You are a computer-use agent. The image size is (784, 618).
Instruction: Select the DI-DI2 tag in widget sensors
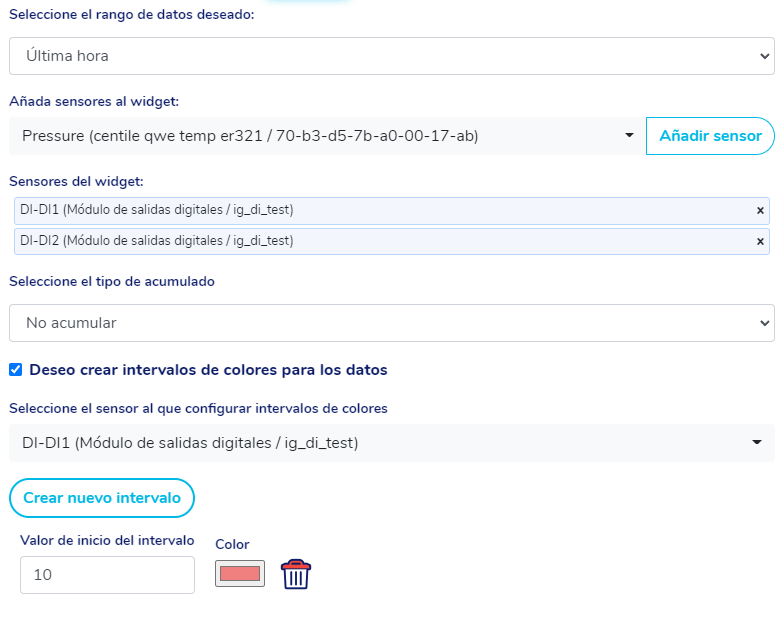pos(380,241)
